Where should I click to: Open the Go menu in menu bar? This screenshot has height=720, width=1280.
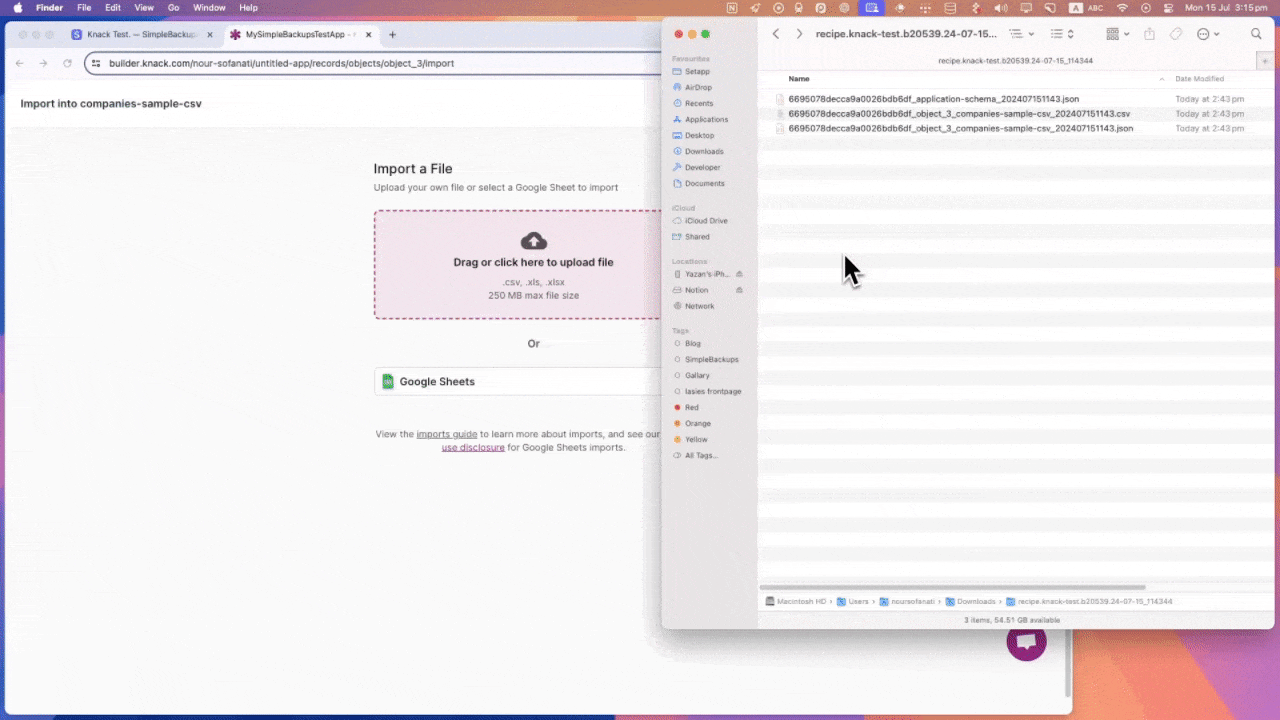pyautogui.click(x=174, y=8)
